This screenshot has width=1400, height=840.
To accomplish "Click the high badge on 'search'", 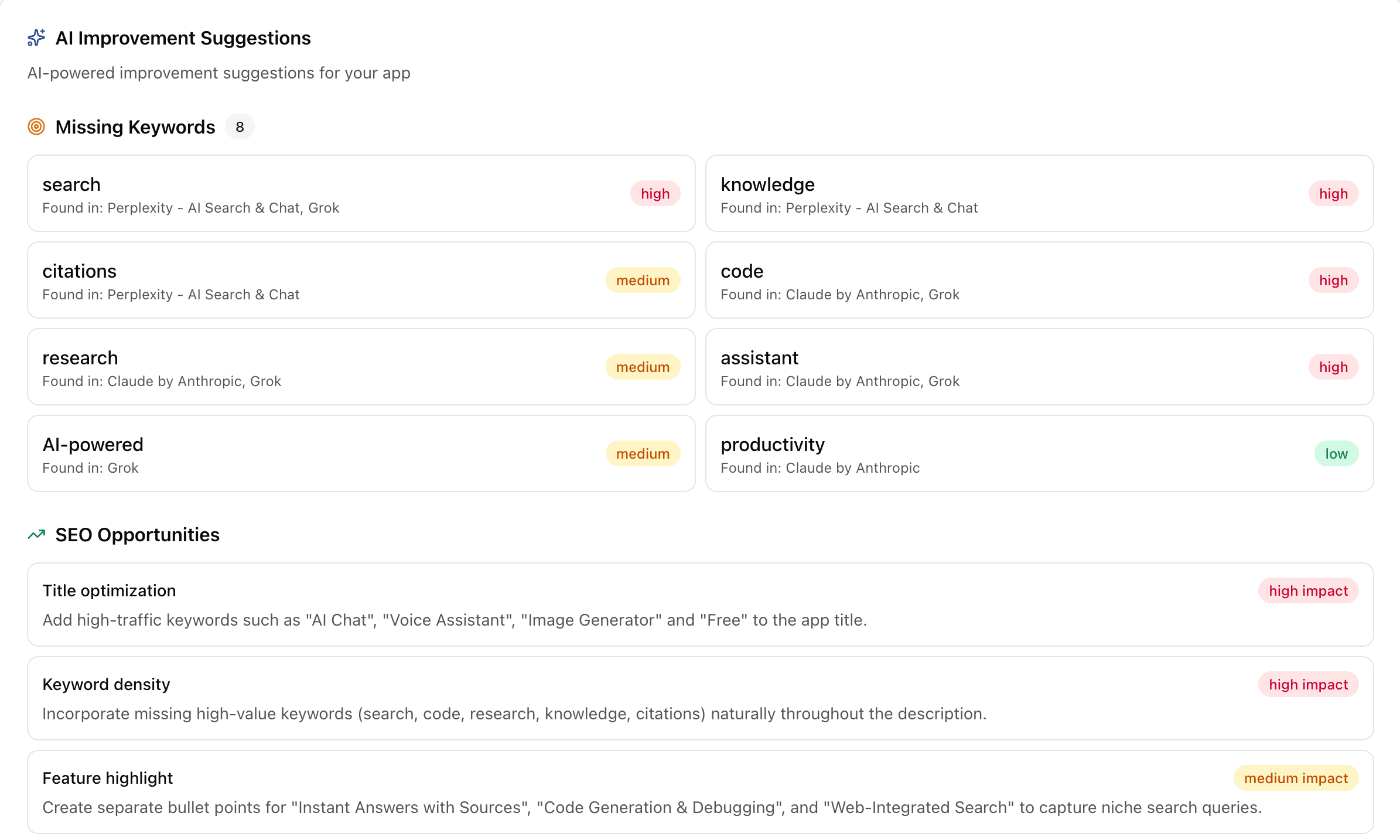I will tap(655, 193).
